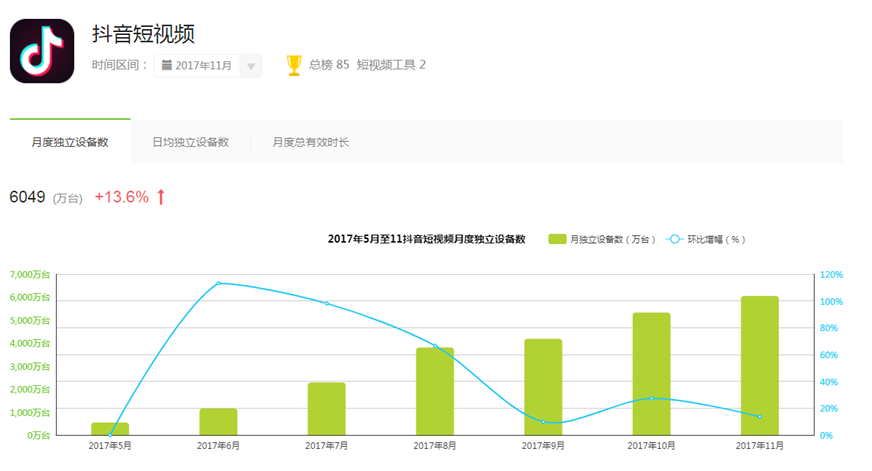
Task: Select the 月度独立设备数 tab
Action: click(70, 142)
